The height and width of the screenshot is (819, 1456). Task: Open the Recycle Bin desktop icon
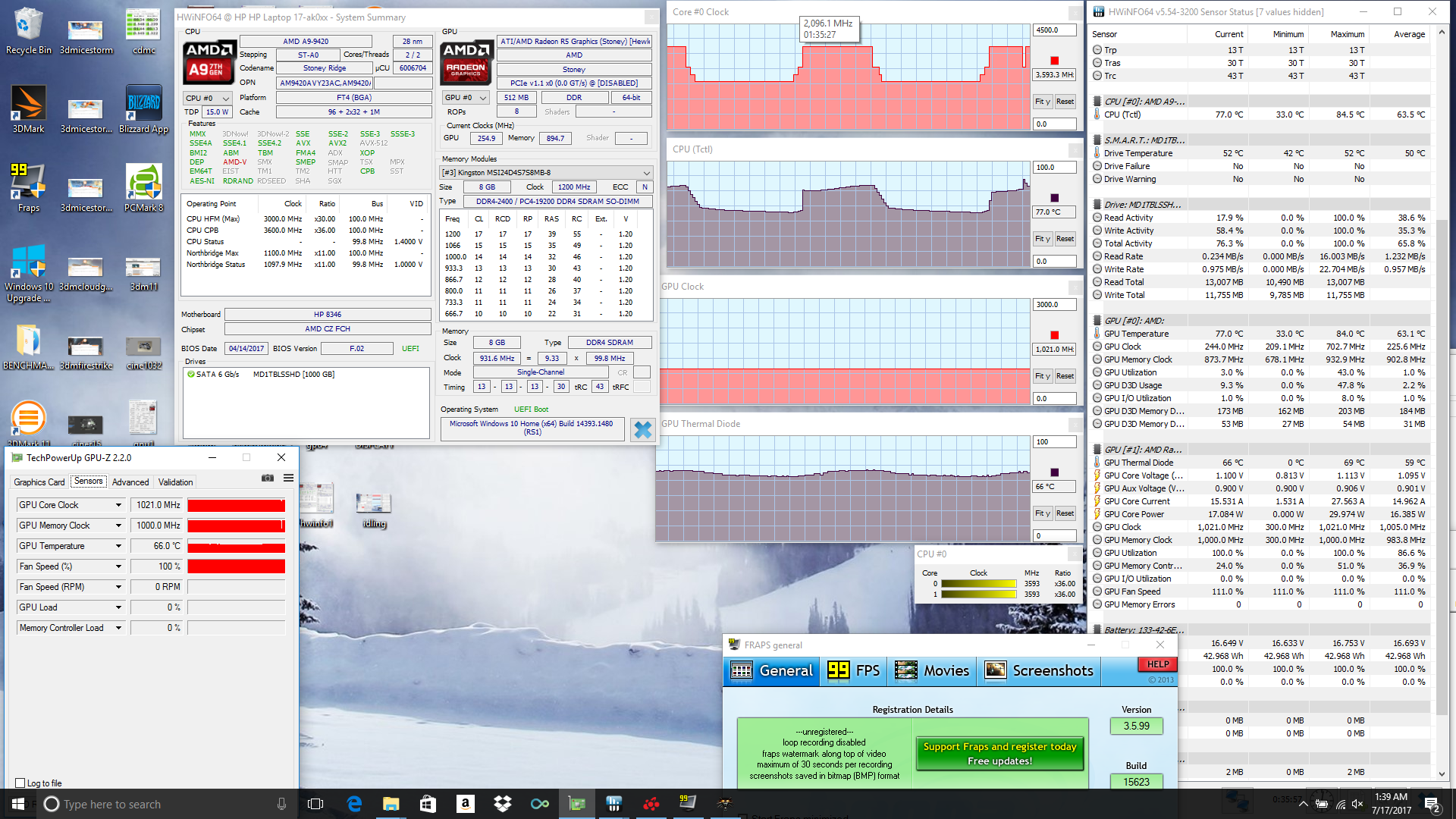[x=29, y=31]
